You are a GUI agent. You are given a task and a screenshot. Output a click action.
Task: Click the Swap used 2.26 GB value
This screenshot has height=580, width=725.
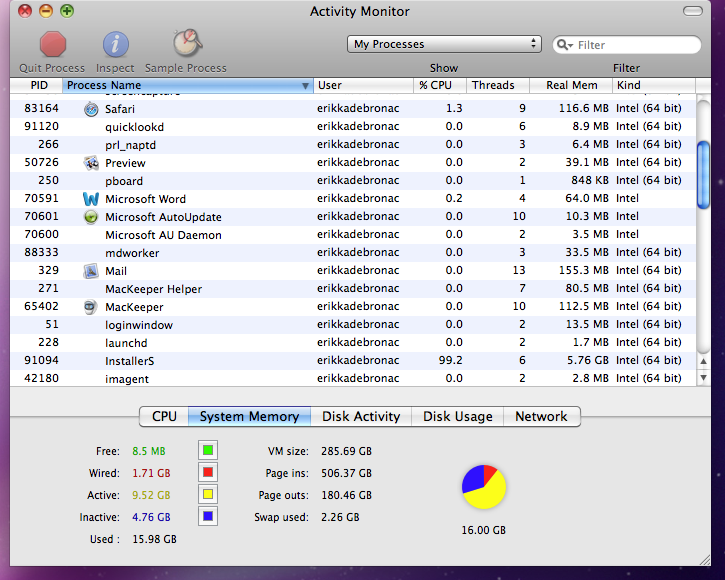click(340, 517)
